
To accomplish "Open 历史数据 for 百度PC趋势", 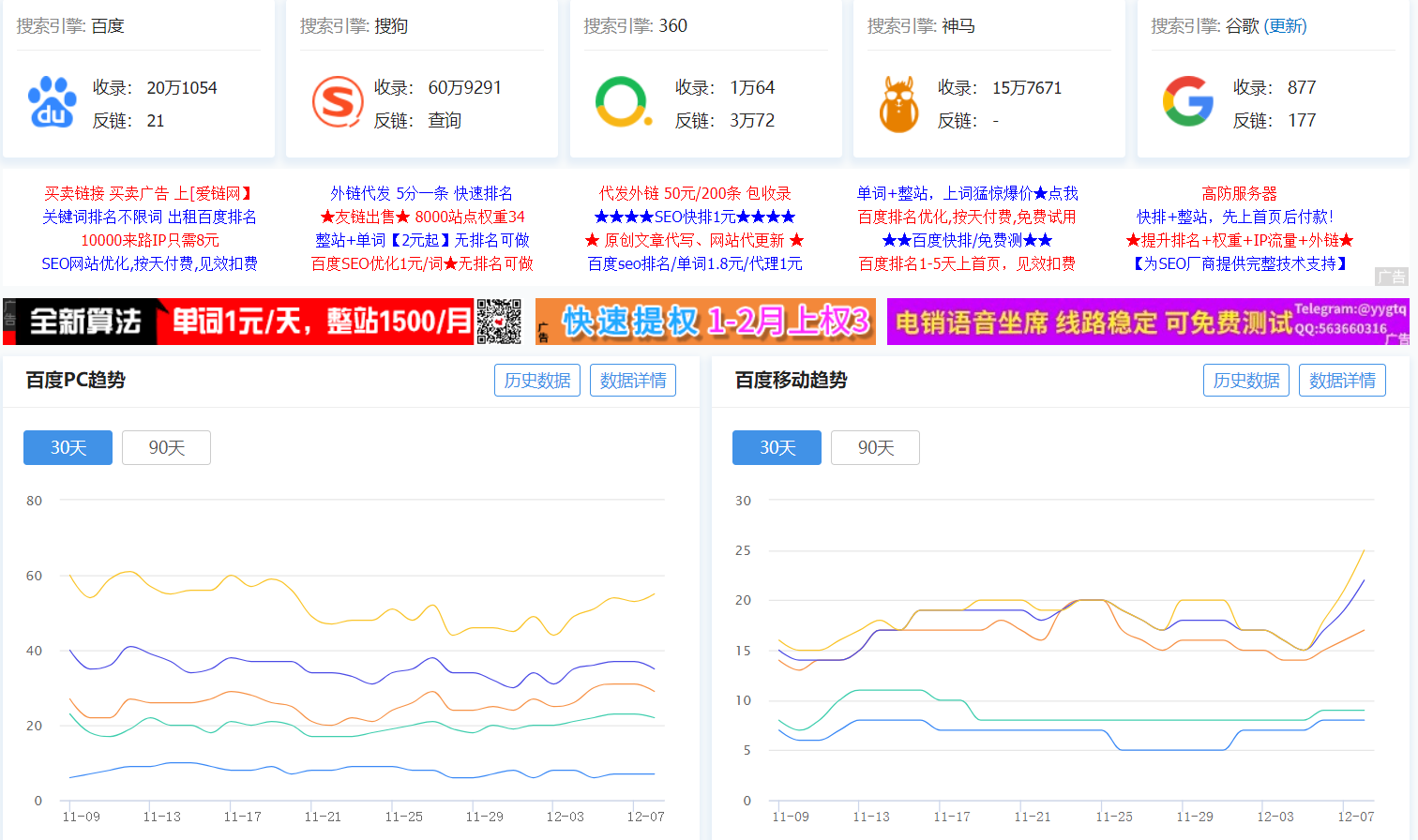I will [x=537, y=381].
